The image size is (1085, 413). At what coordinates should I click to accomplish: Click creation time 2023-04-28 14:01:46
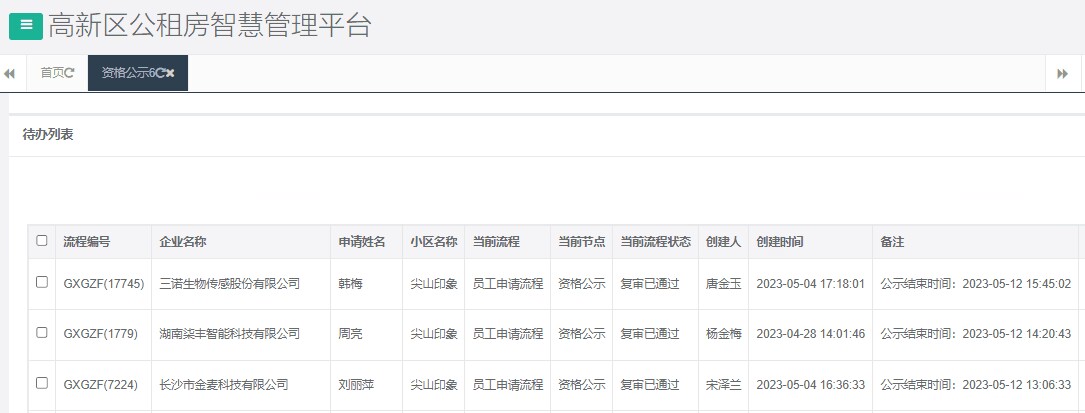(810, 334)
